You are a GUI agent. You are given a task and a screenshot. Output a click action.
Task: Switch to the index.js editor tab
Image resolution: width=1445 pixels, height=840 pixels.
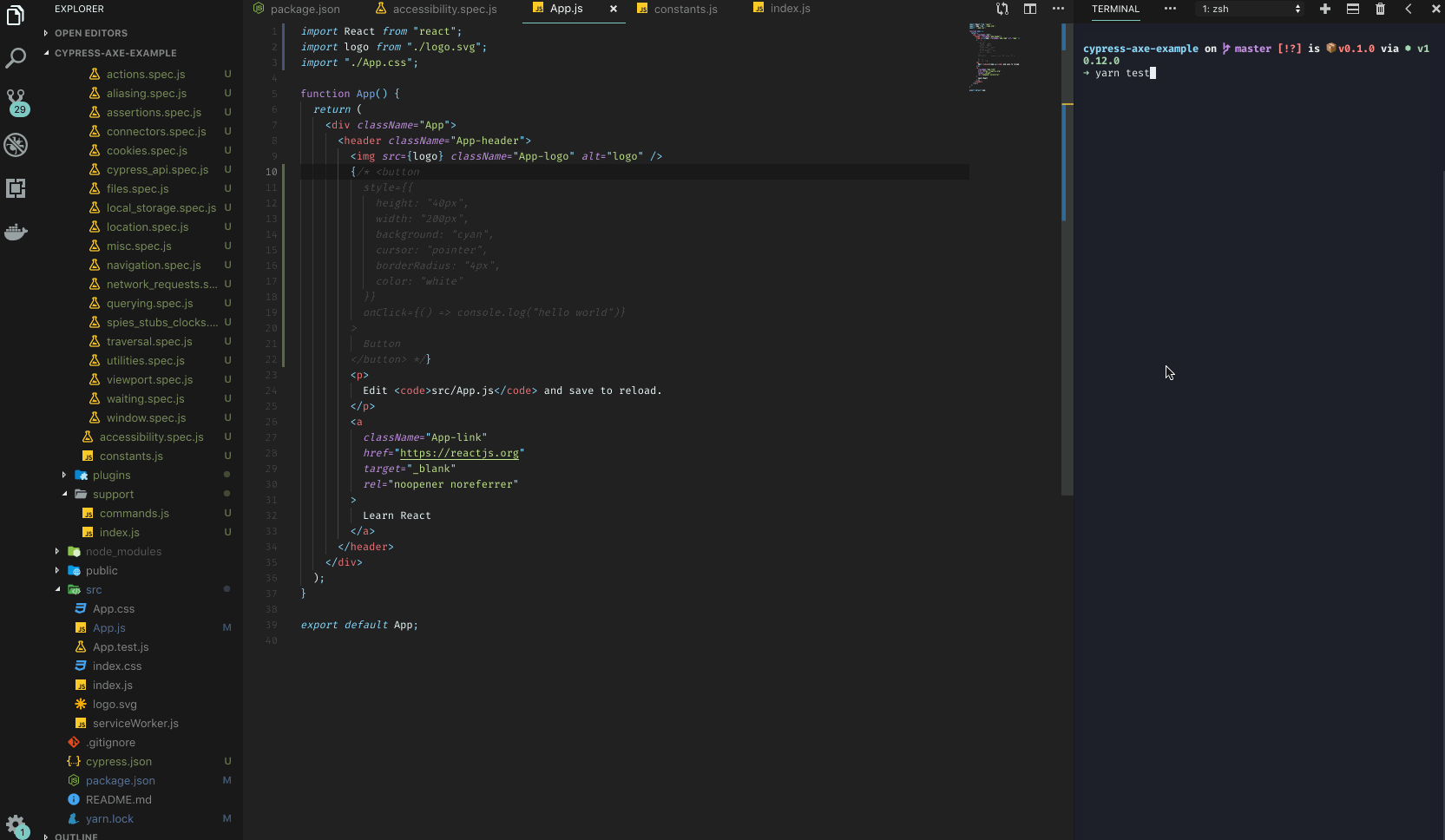[x=782, y=9]
